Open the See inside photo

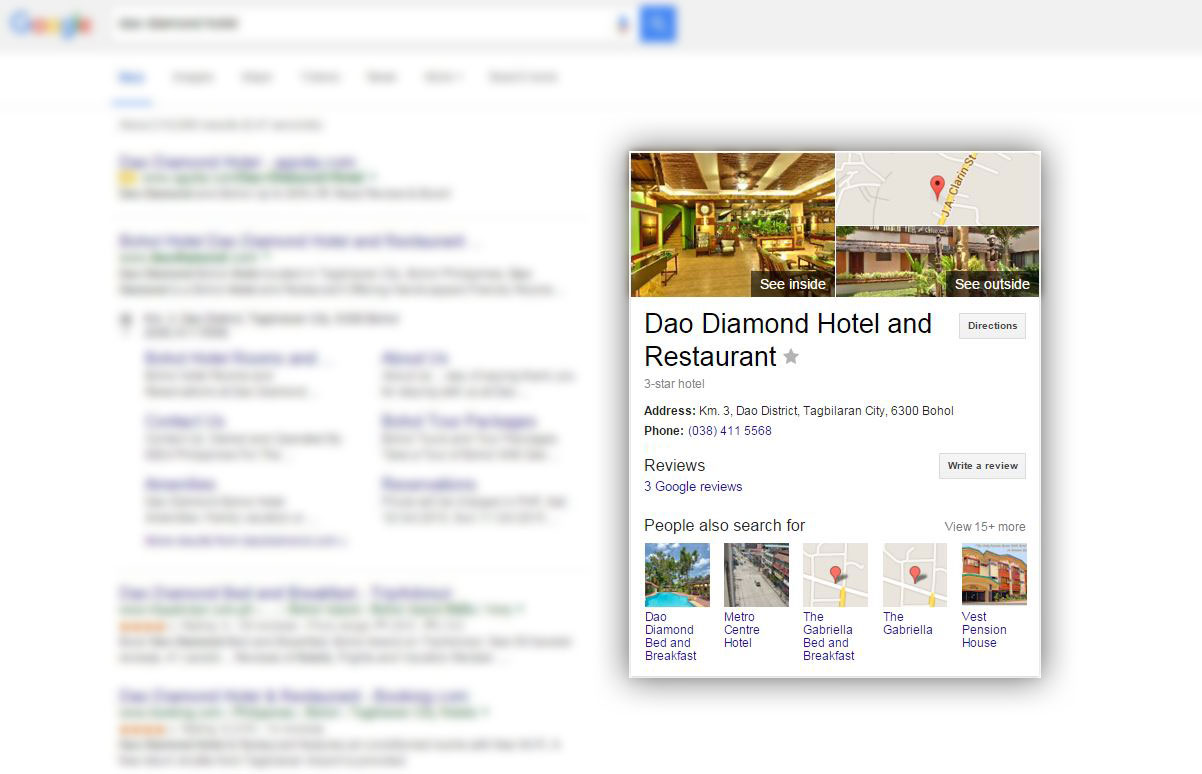tap(733, 225)
